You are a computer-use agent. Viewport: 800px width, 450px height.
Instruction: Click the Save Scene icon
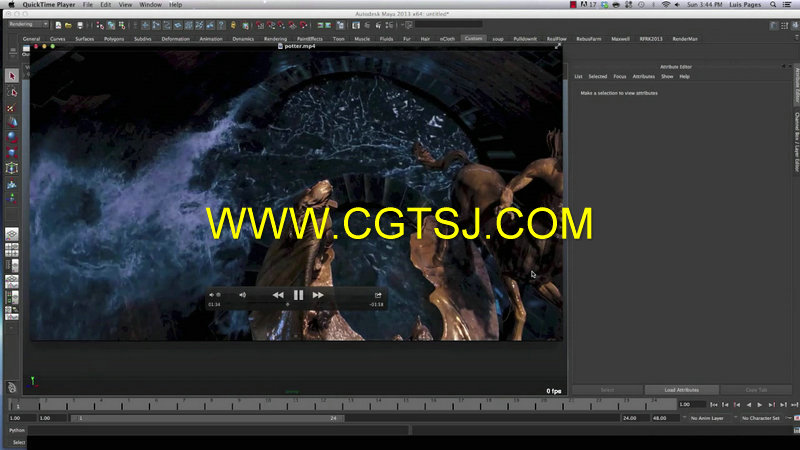(x=80, y=25)
